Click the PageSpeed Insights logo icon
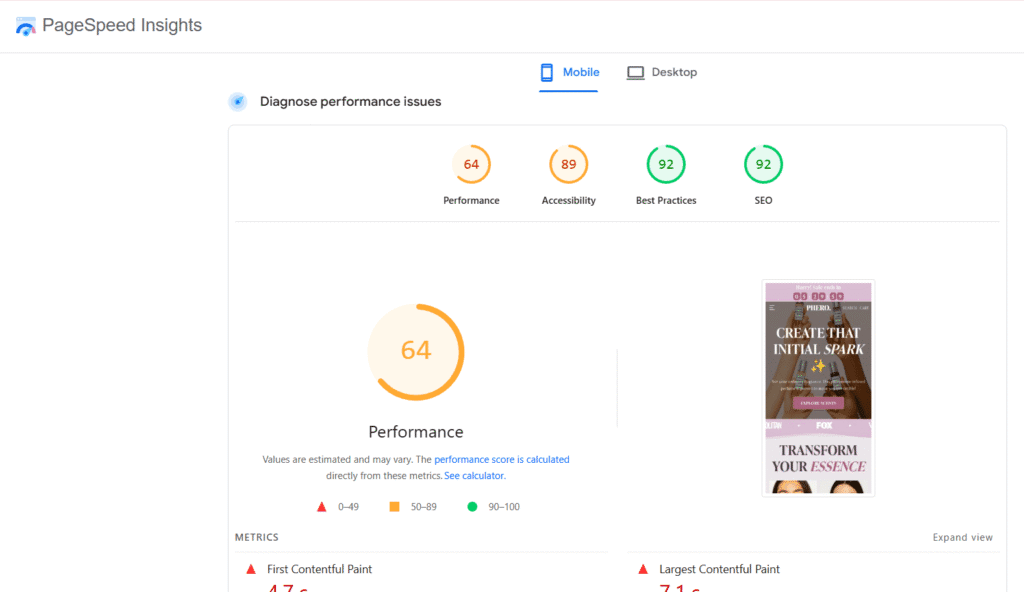Viewport: 1024px width, 592px height. 25,25
